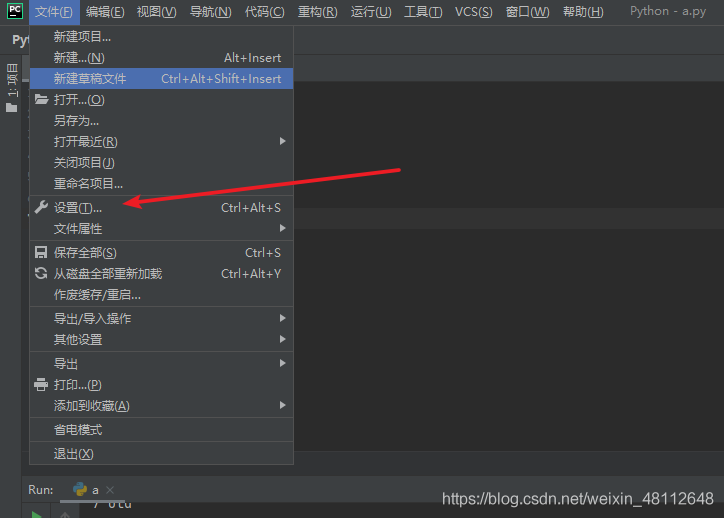
Task: Click the project folder icon in left sidebar
Action: [12, 108]
